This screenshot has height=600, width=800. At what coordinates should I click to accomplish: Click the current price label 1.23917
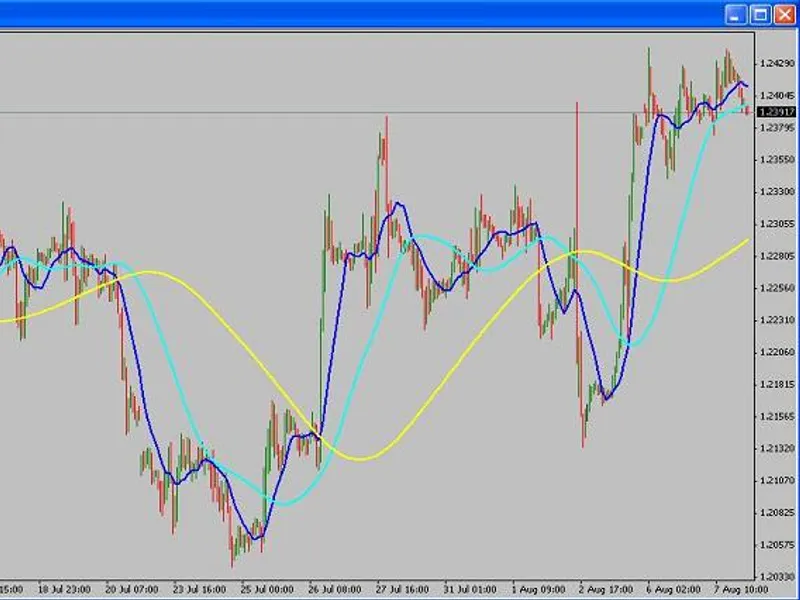click(x=777, y=112)
